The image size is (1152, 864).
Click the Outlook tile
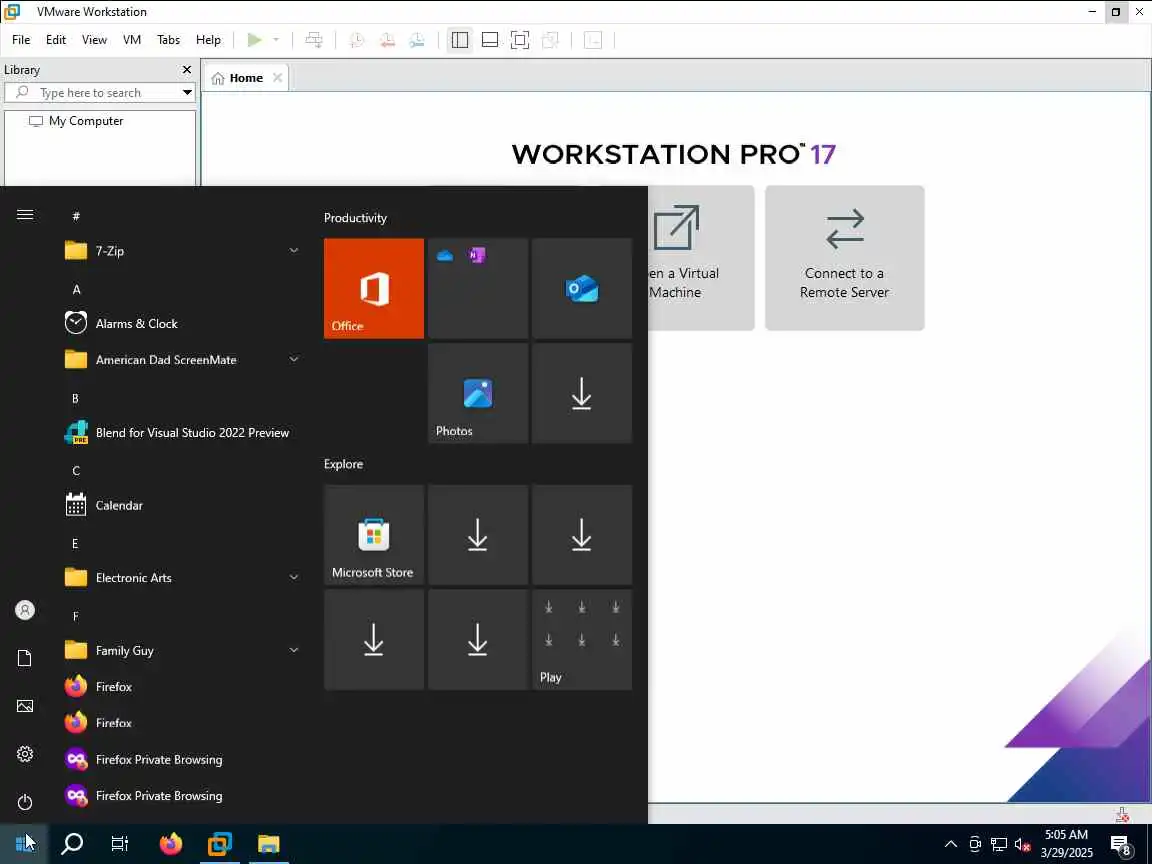[582, 289]
